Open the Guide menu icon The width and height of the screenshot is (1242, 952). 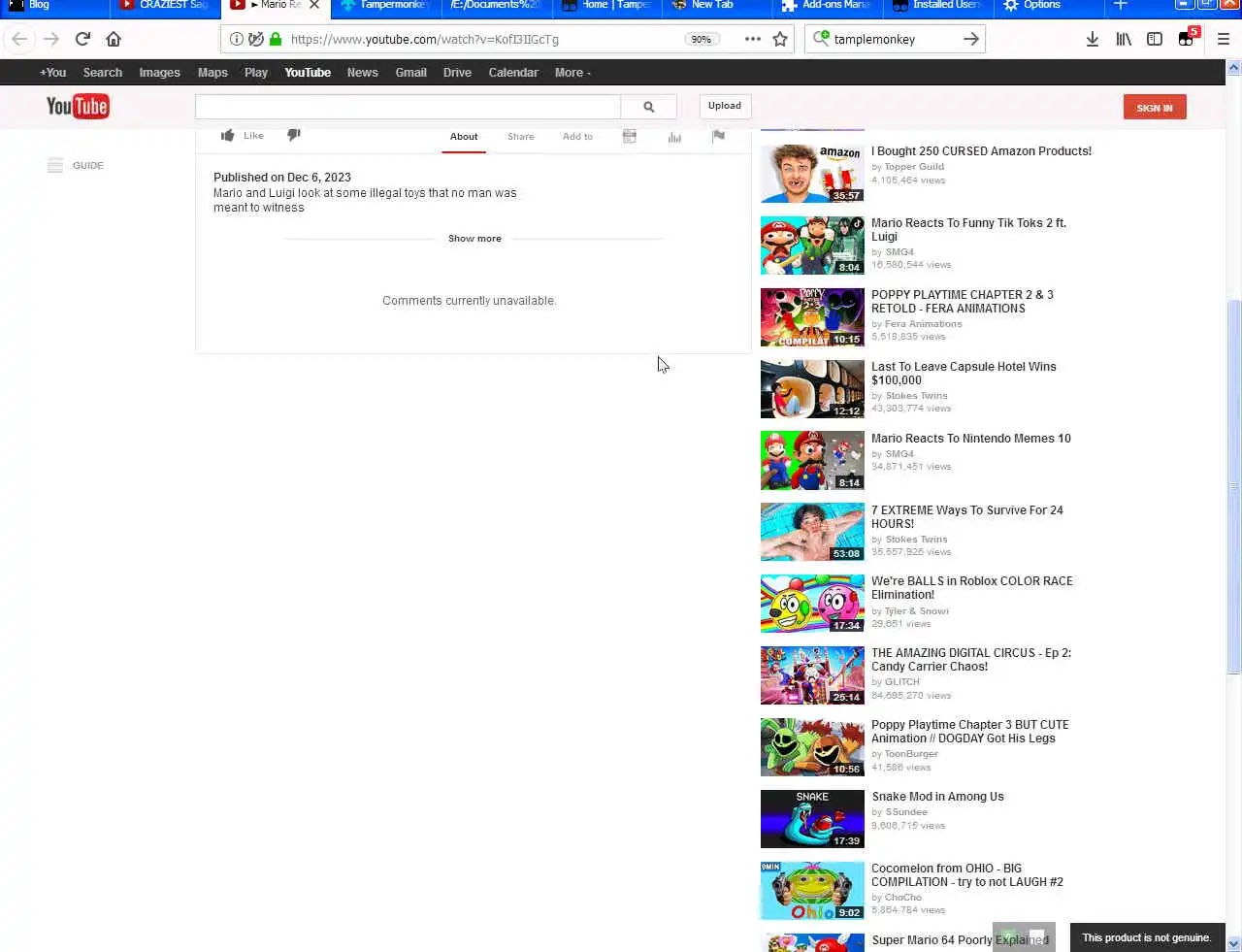point(55,165)
